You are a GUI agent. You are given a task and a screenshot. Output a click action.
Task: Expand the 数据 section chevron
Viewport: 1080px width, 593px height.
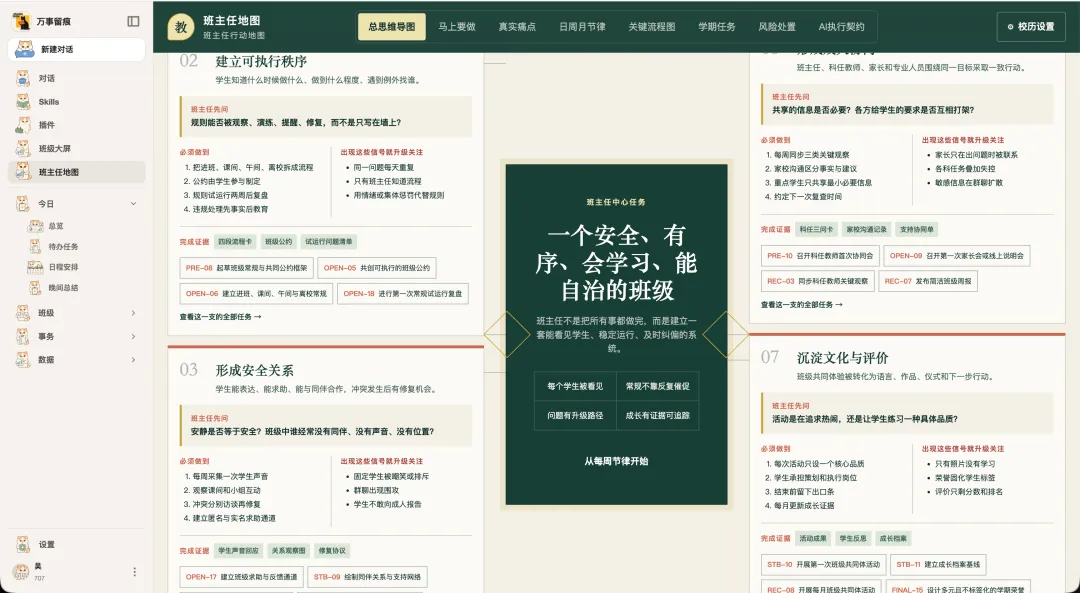point(134,360)
